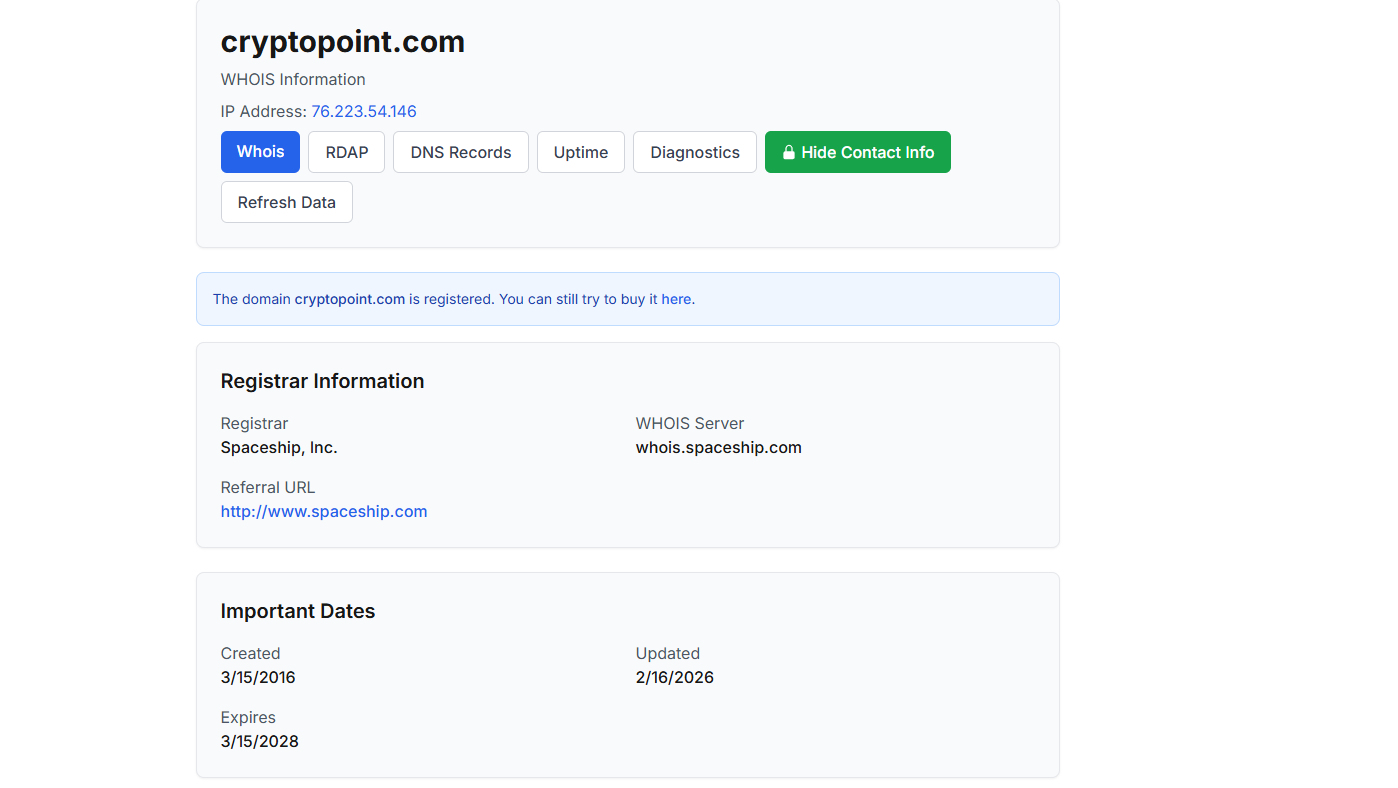Click the 'here' link to buy the domain
This screenshot has width=1398, height=788.
click(676, 299)
